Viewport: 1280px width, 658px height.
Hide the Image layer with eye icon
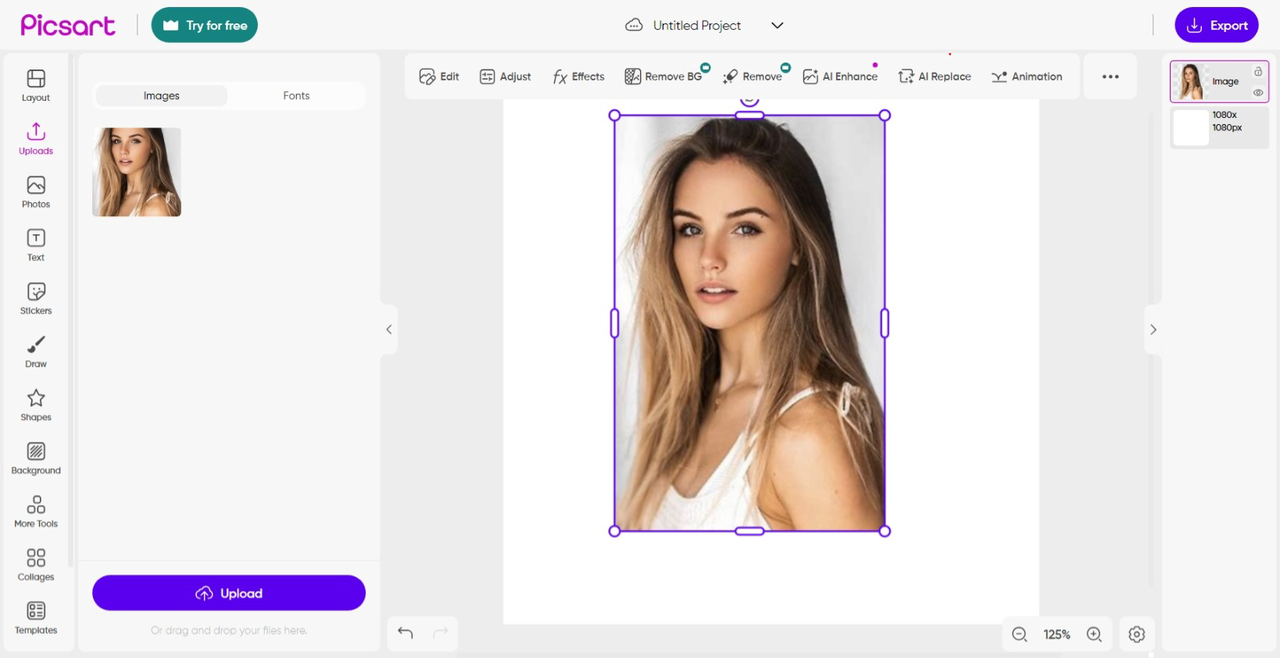[1258, 93]
